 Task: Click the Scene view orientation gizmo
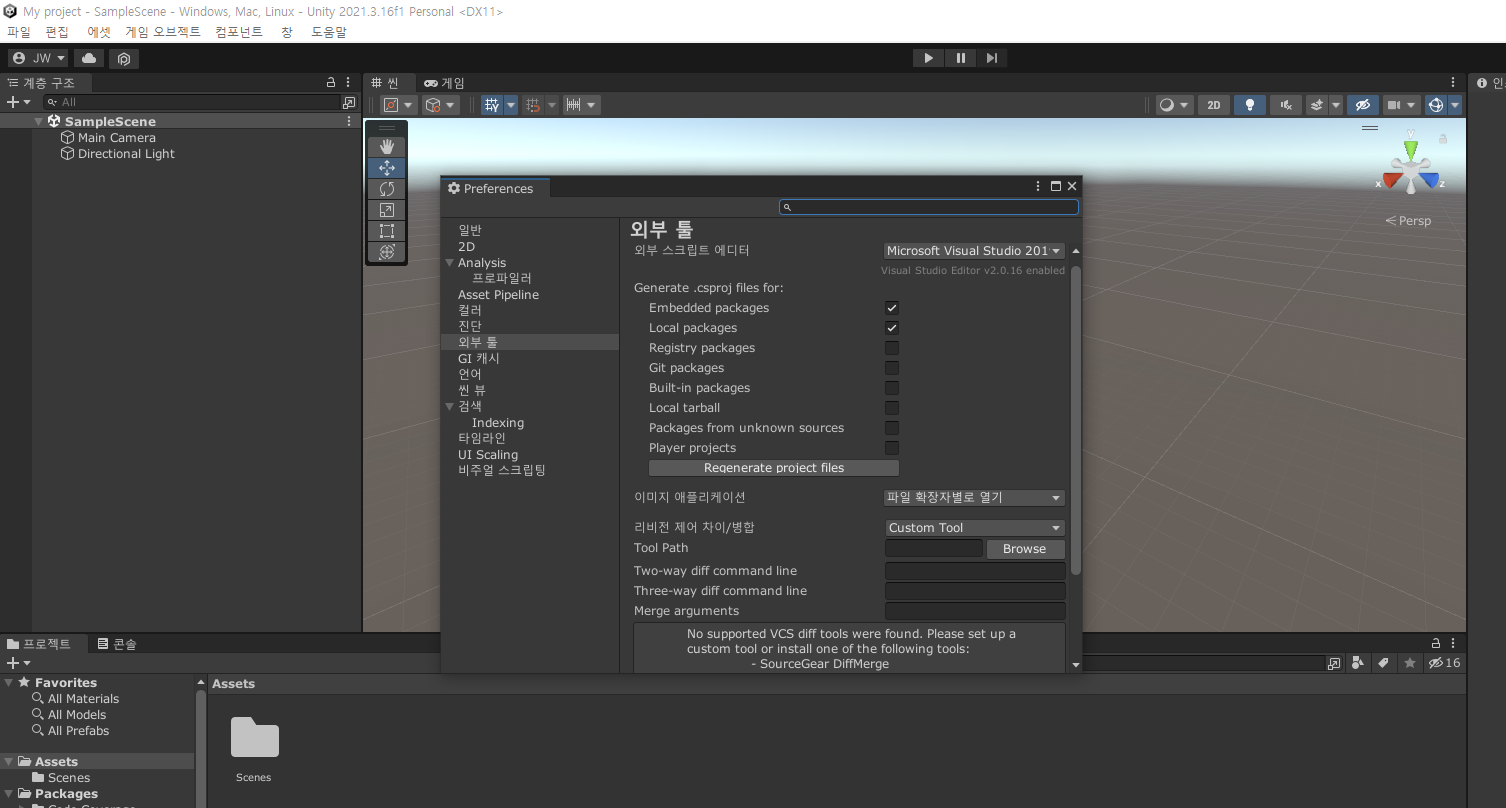click(1410, 170)
